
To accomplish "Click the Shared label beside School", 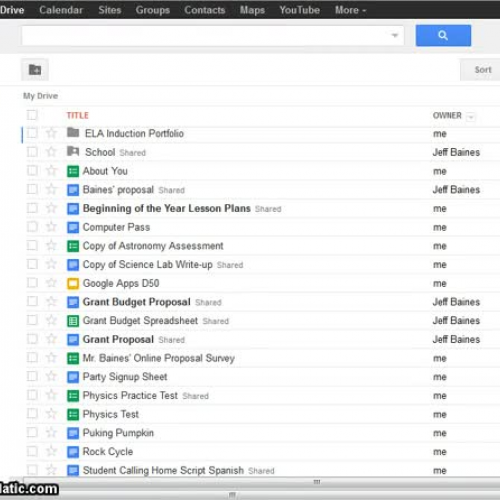I will 133,153.
